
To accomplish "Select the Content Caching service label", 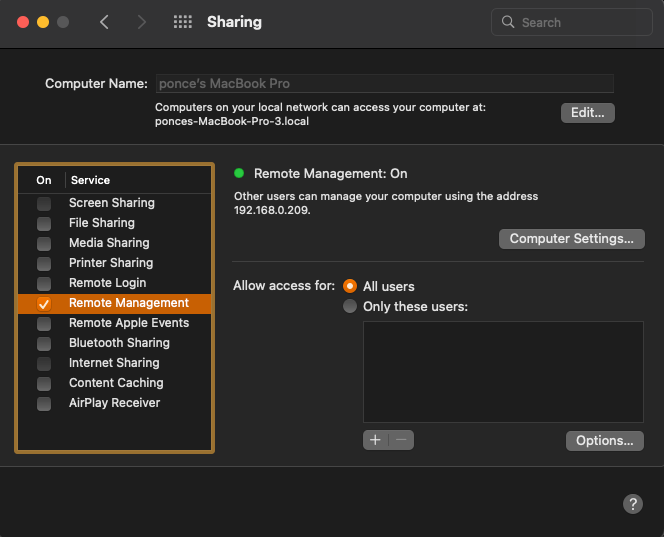I will coord(116,382).
